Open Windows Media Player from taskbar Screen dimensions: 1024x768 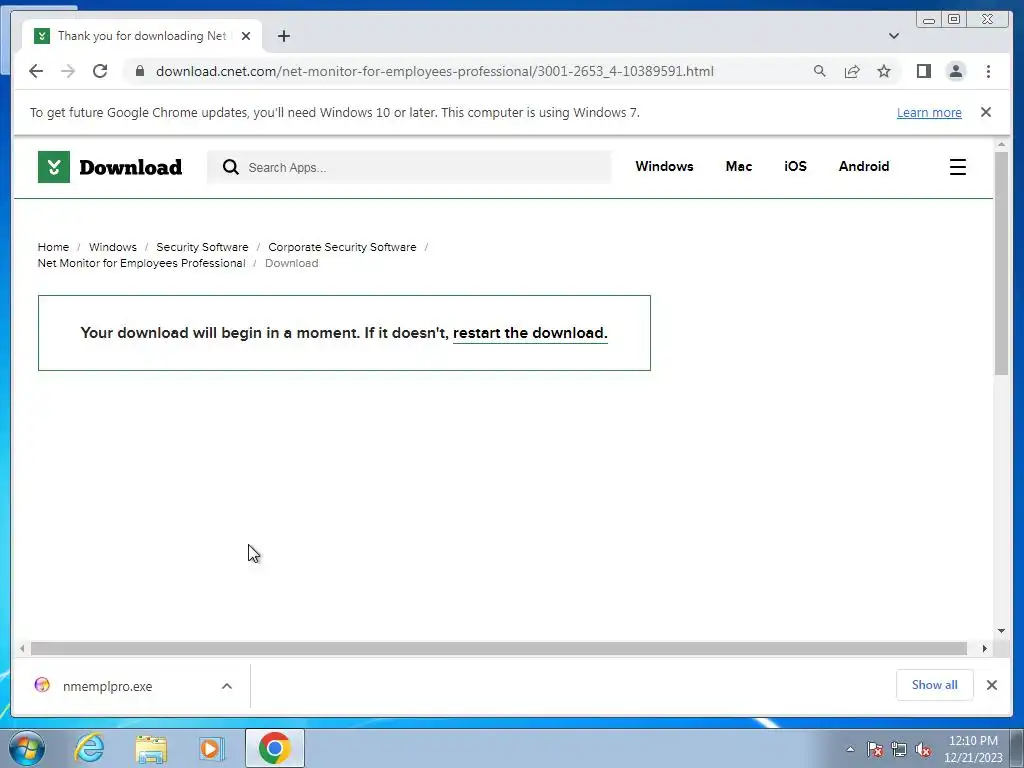pos(212,748)
